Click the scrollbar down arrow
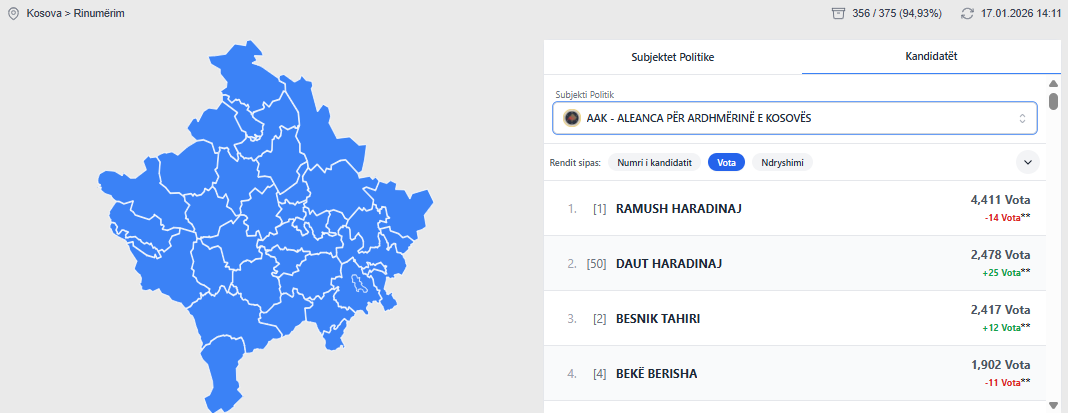This screenshot has width=1068, height=413. click(1053, 404)
